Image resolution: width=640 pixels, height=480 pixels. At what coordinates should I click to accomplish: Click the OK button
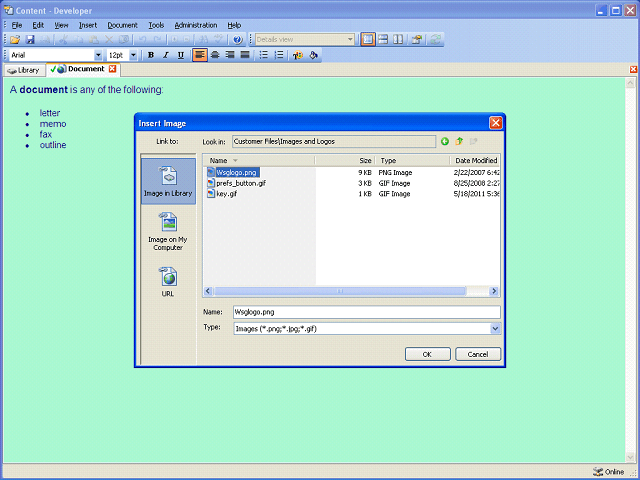pos(427,354)
